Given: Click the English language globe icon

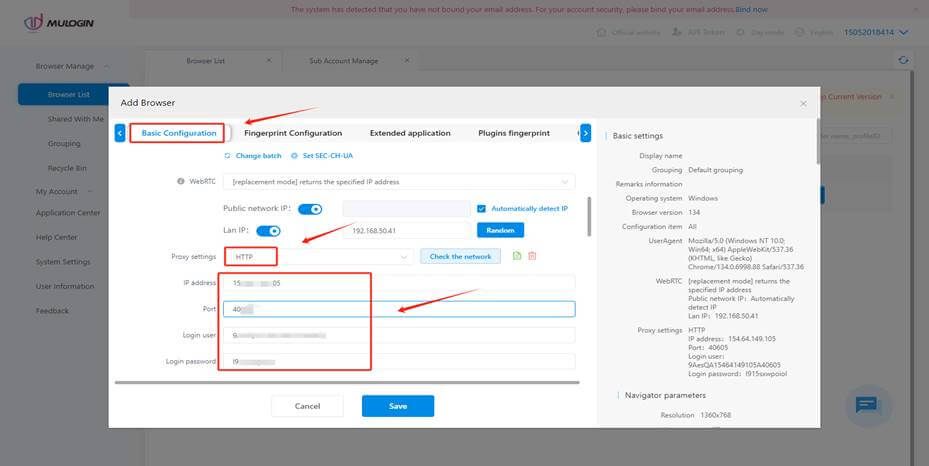Looking at the screenshot, I should [800, 32].
